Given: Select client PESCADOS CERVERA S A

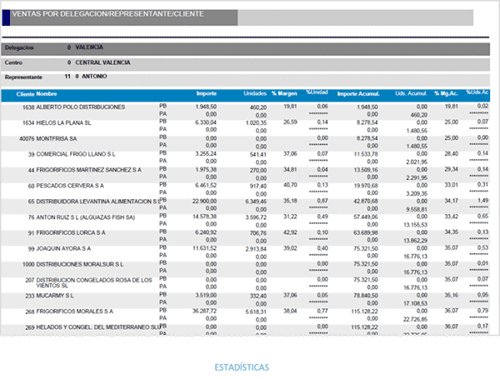Looking at the screenshot, I should [70, 186].
